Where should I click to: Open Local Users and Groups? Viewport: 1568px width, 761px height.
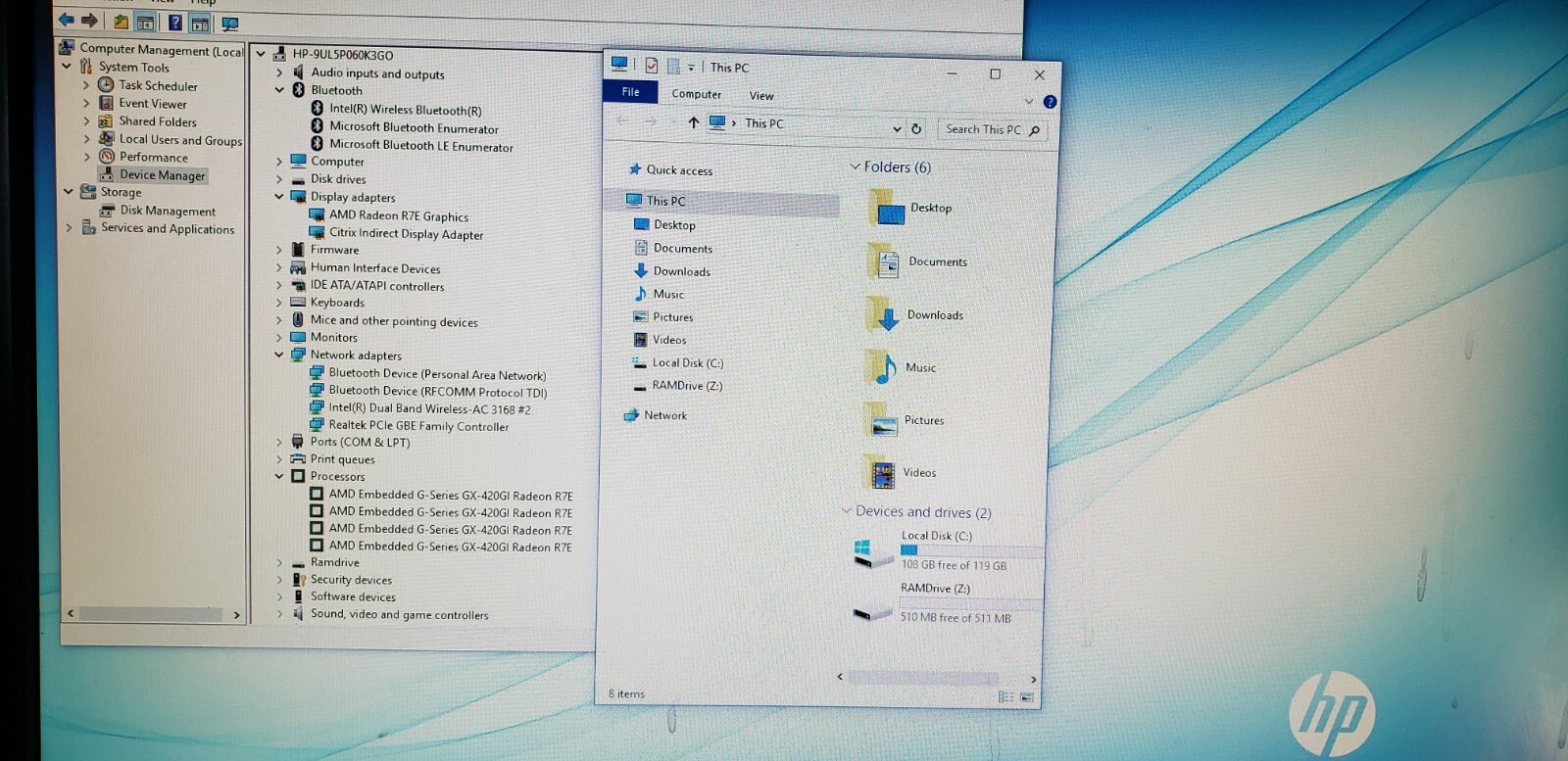pyautogui.click(x=180, y=140)
